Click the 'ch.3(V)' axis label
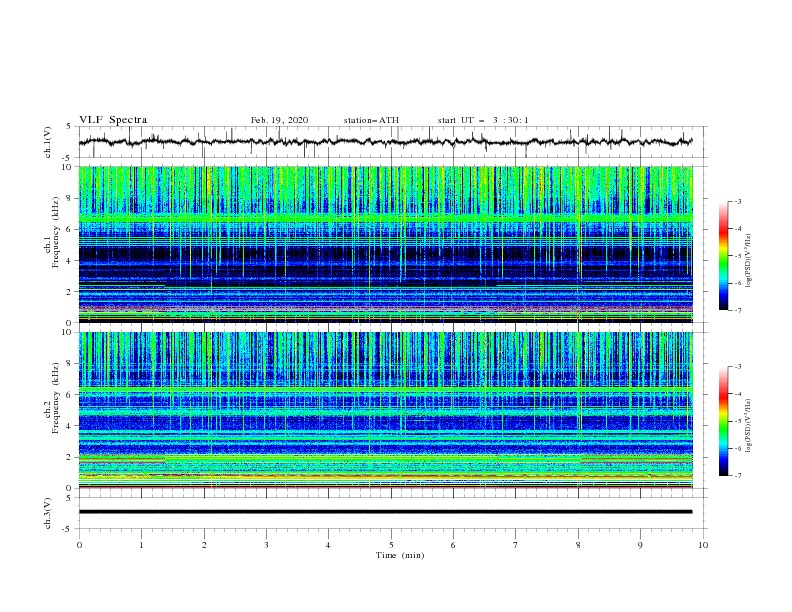 47,513
